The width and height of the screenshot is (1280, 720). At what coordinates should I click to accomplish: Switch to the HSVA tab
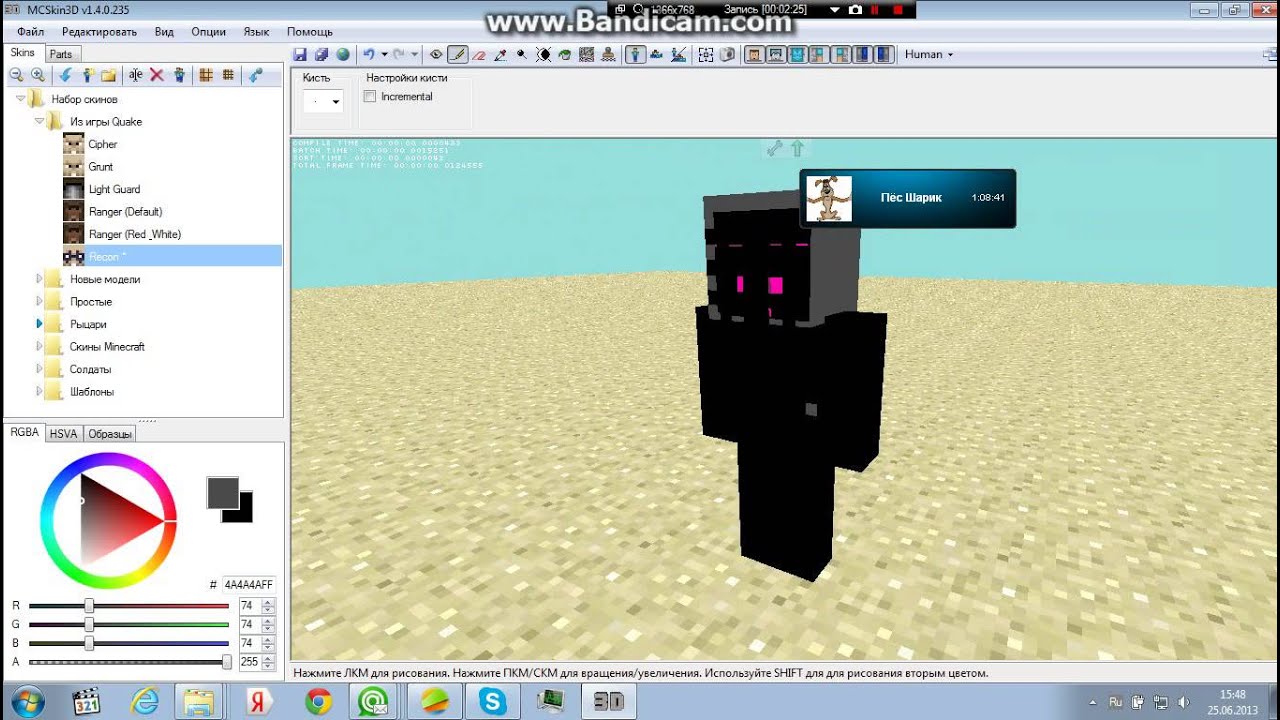tap(63, 434)
